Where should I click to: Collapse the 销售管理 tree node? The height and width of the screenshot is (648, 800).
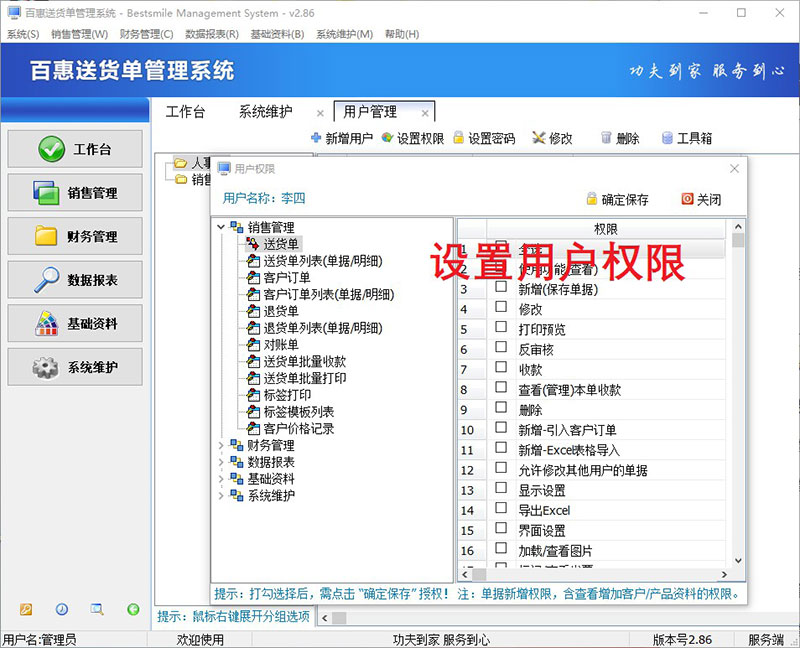pos(221,227)
